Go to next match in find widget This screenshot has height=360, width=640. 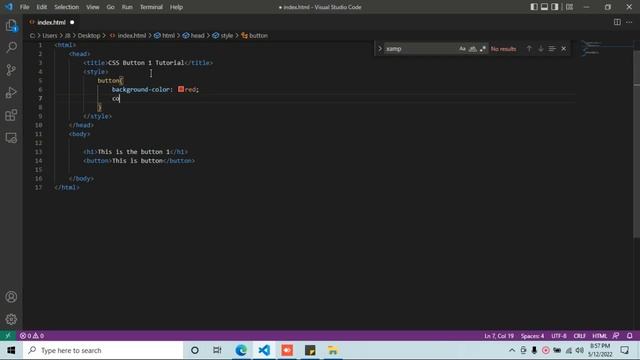click(x=541, y=49)
